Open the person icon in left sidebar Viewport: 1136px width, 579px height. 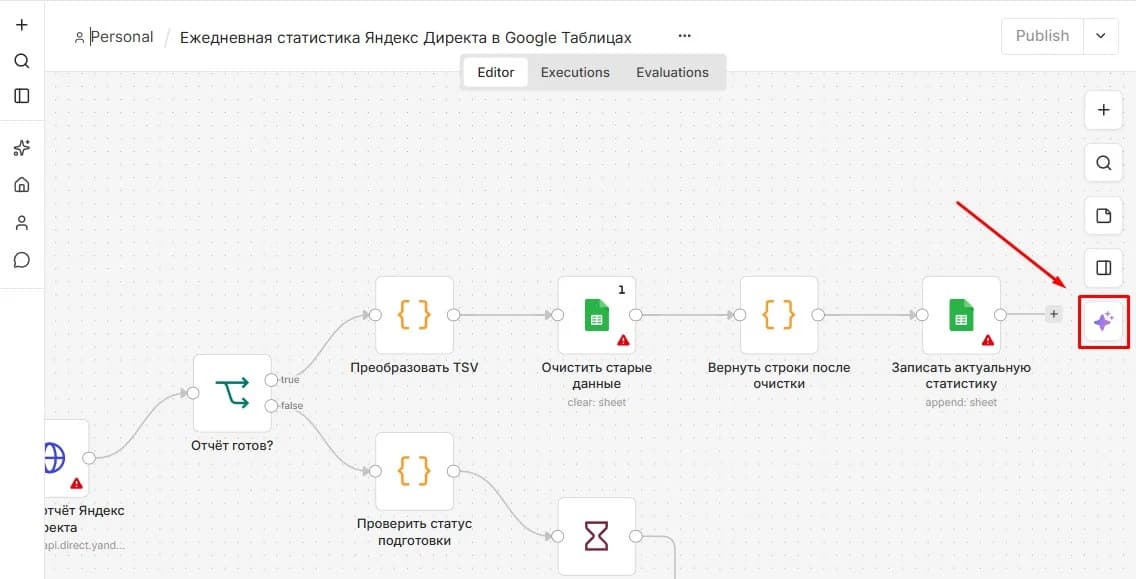22,222
